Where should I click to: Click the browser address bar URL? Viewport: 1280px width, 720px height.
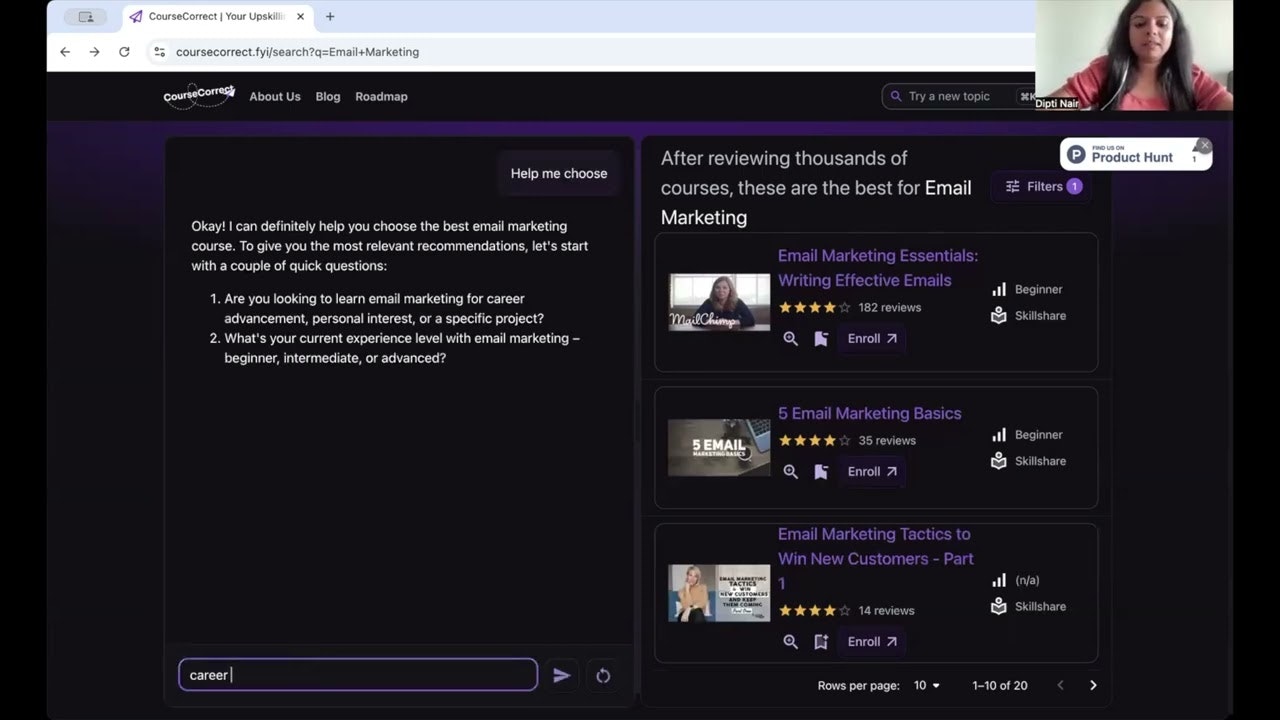point(297,52)
